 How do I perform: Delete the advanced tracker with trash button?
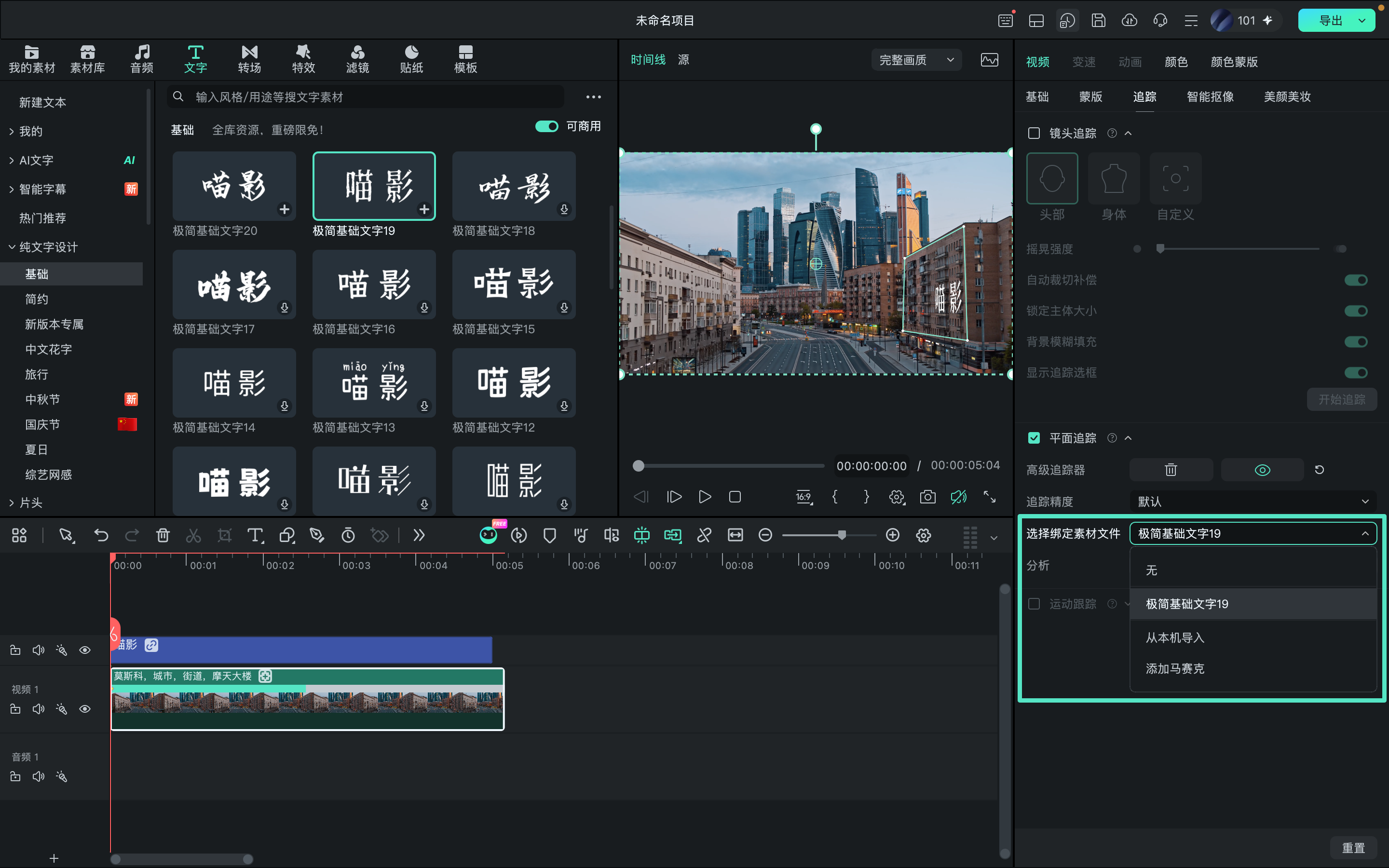tap(1171, 470)
